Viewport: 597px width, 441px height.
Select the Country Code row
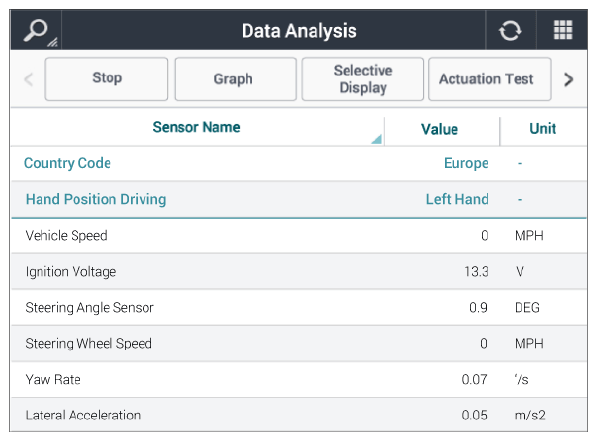click(299, 163)
